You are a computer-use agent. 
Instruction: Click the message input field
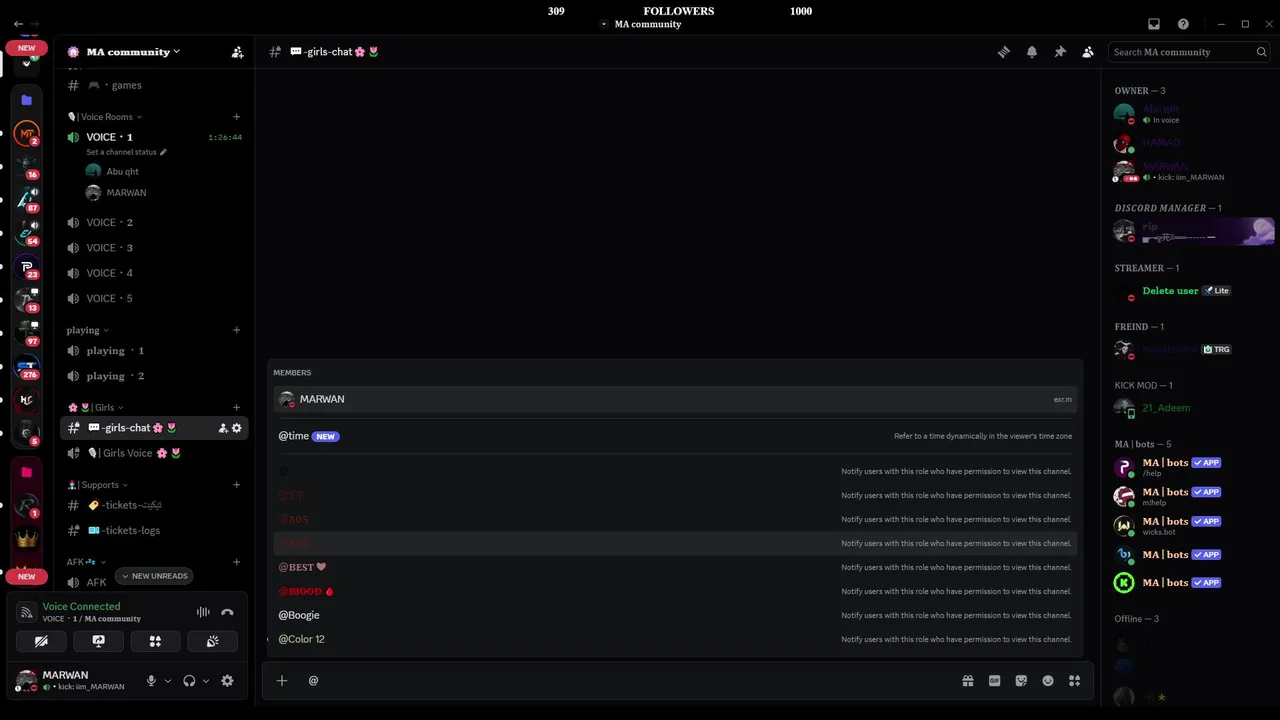tap(630, 681)
